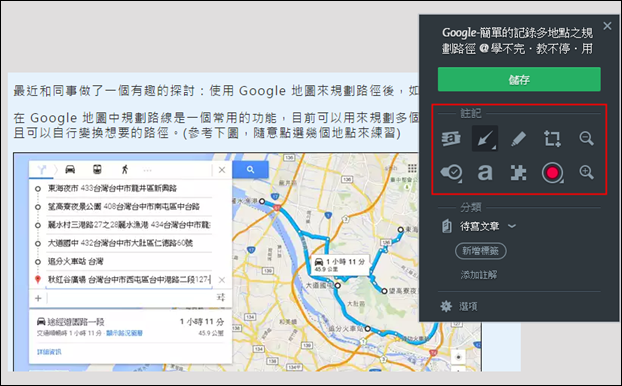Select the walking mode icon in map
Image resolution: width=622 pixels, height=386 pixels.
click(125, 169)
